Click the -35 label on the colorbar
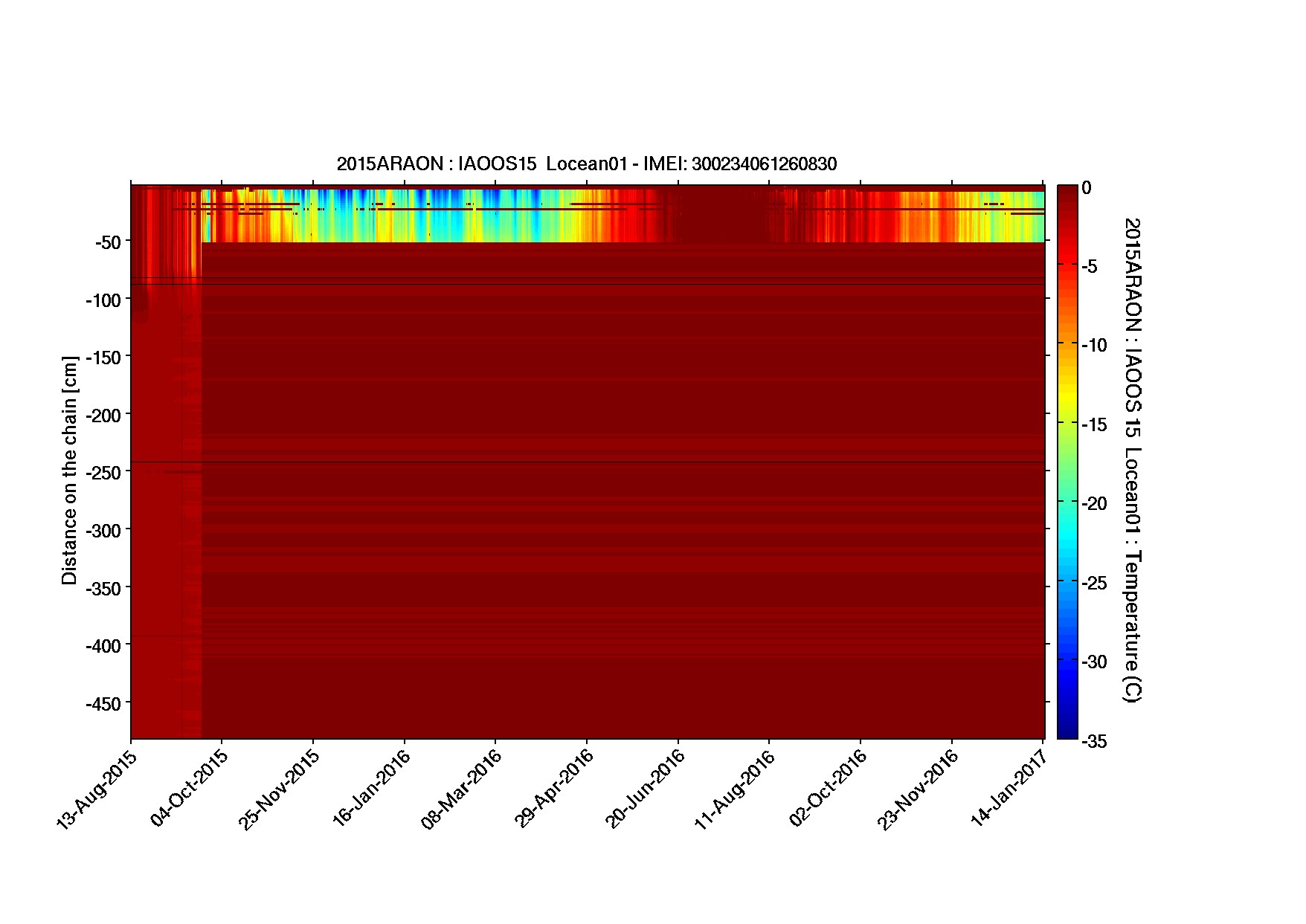The height and width of the screenshot is (924, 1306). (x=1093, y=741)
